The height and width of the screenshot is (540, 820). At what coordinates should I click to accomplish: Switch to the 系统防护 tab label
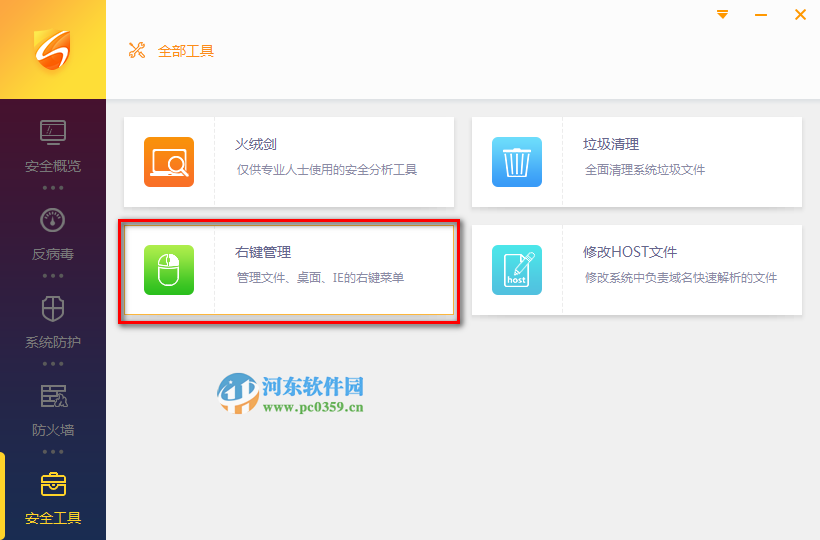pyautogui.click(x=53, y=342)
